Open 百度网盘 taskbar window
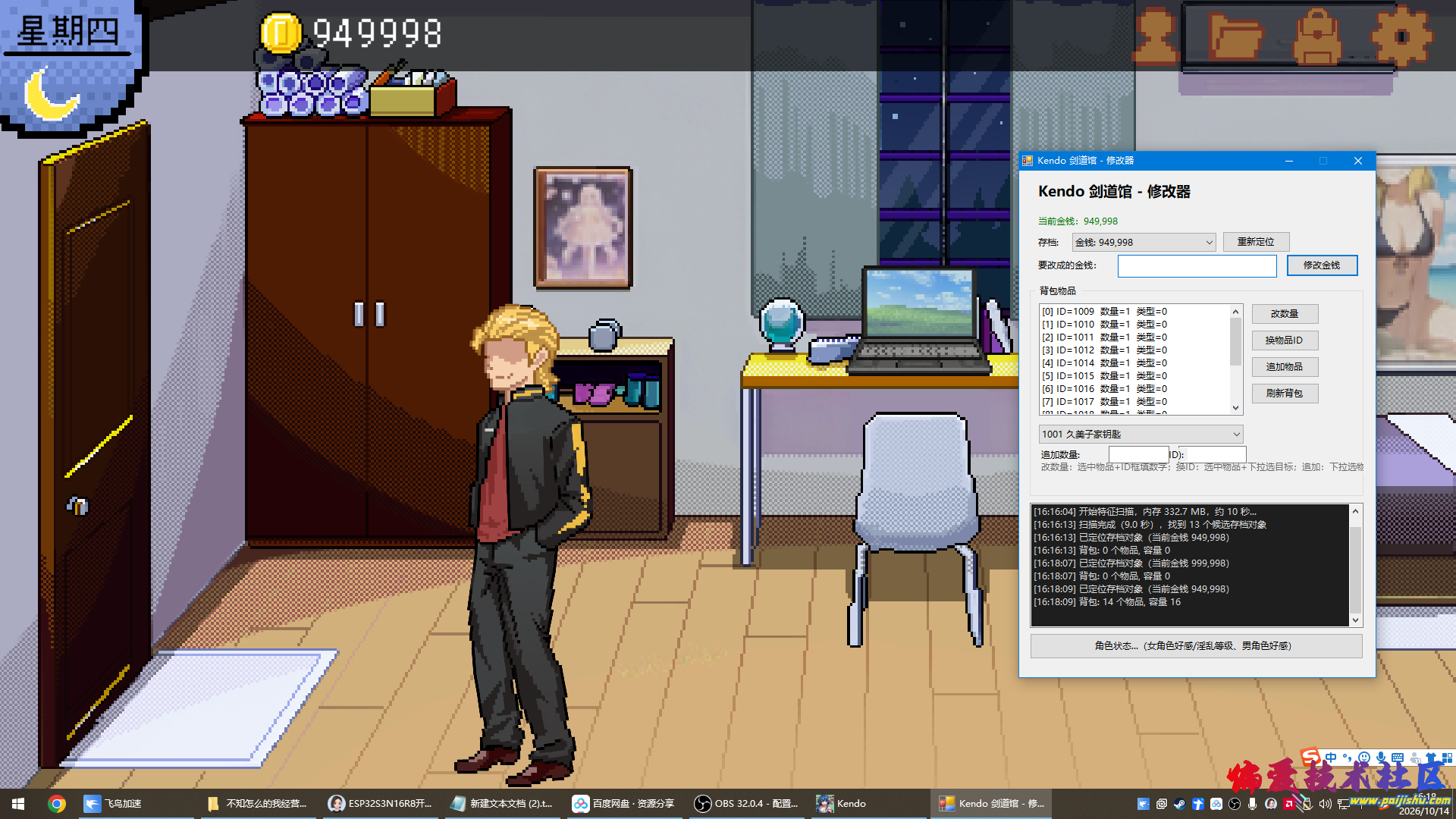Viewport: 1456px width, 819px height. [x=625, y=804]
